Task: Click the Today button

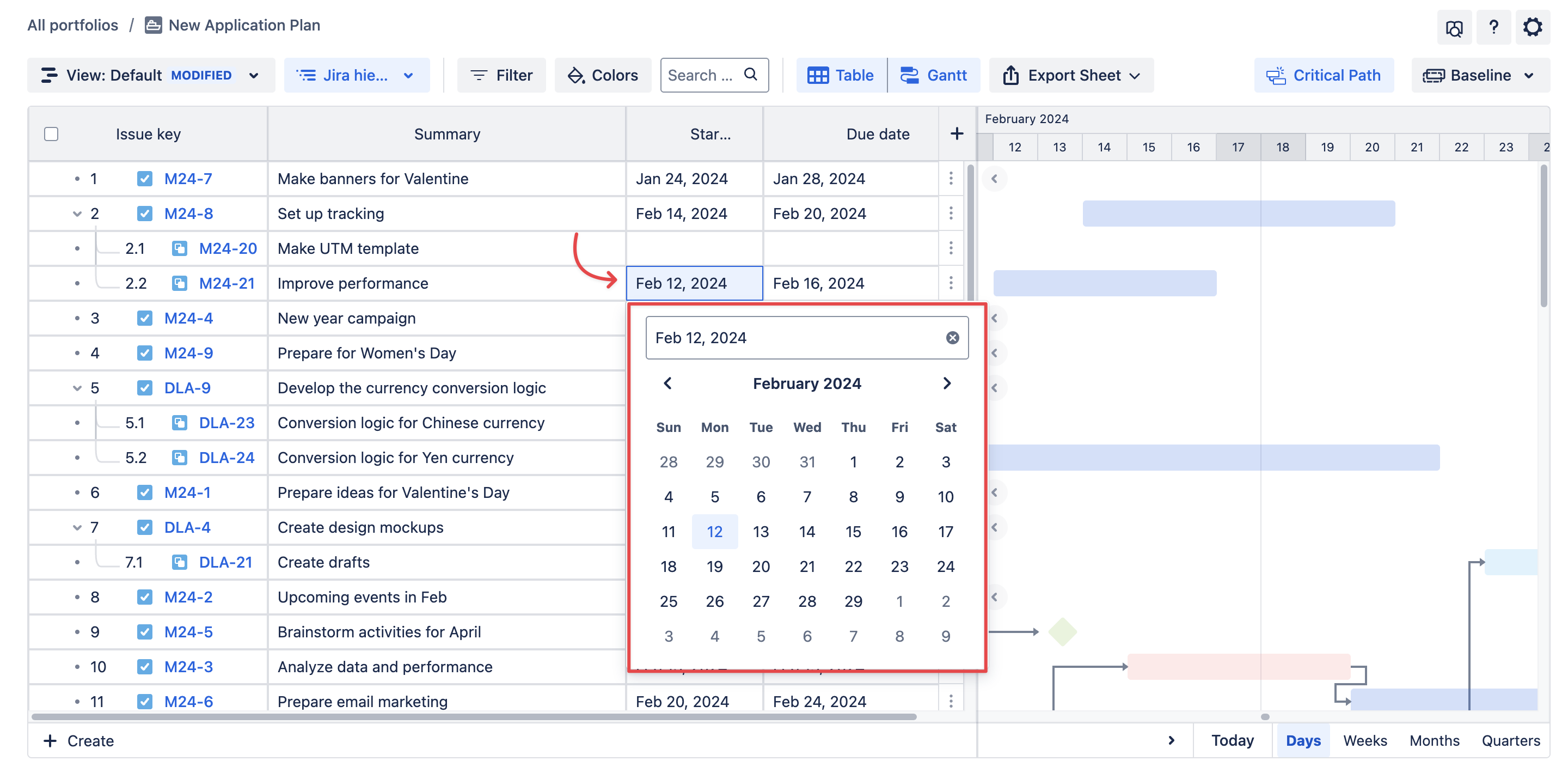Action: coord(1232,740)
